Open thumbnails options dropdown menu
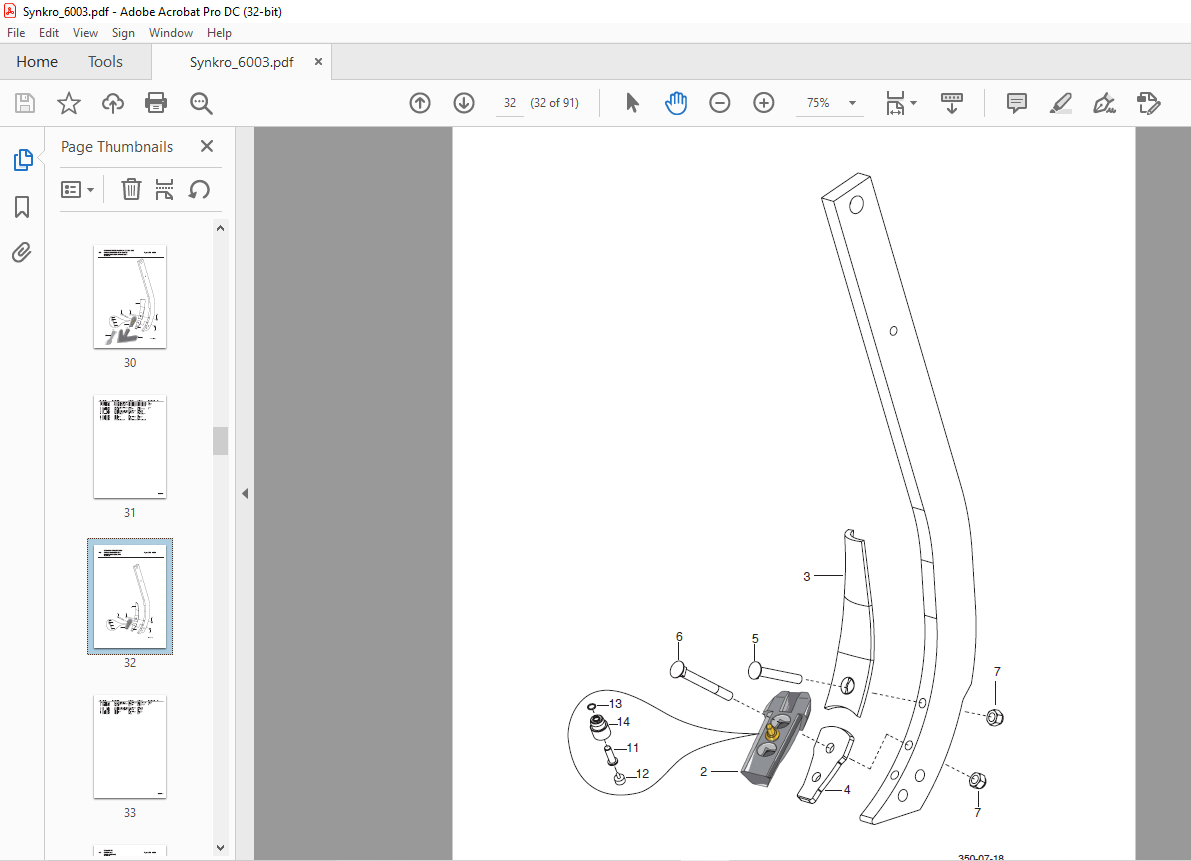Image resolution: width=1191 pixels, height=861 pixels. pyautogui.click(x=77, y=189)
